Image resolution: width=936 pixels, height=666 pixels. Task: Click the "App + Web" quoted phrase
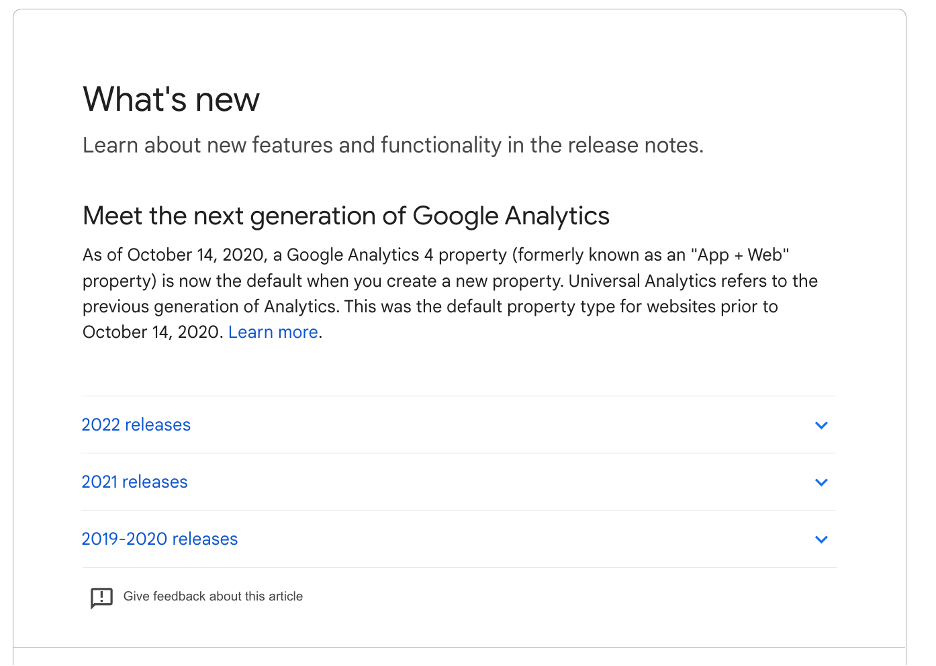pos(740,255)
